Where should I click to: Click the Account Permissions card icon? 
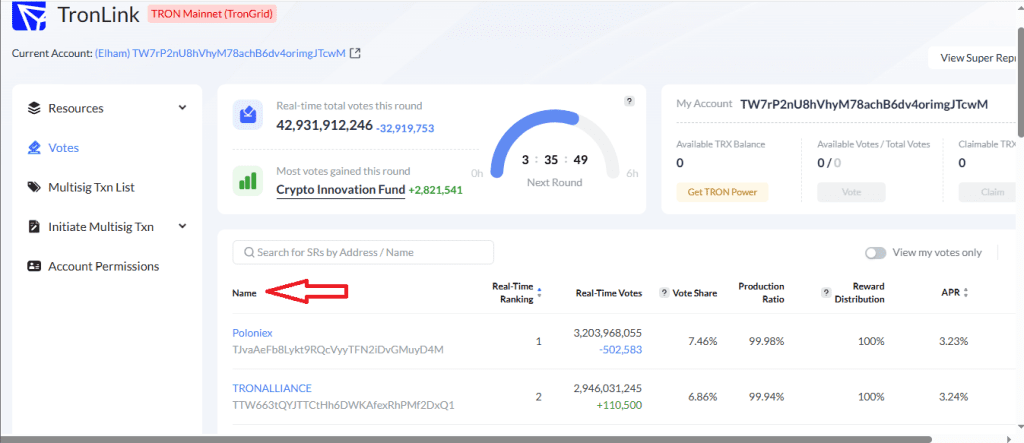coord(34,267)
